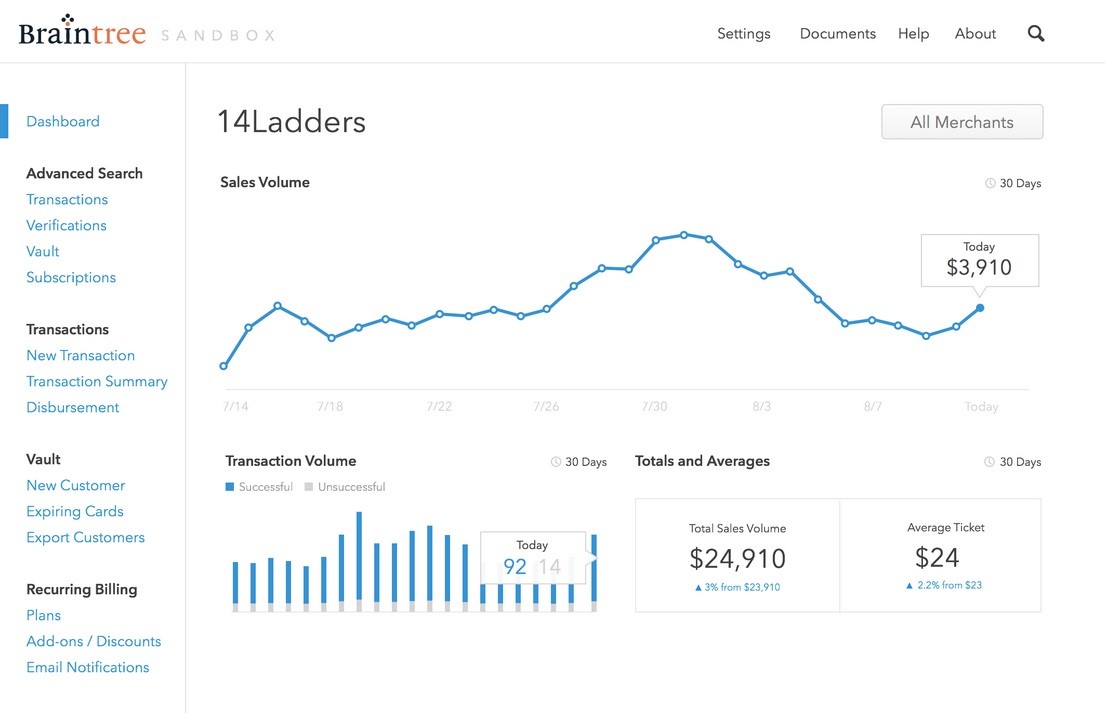
Task: Click the 7/22 date label on the chart axis
Action: click(439, 407)
